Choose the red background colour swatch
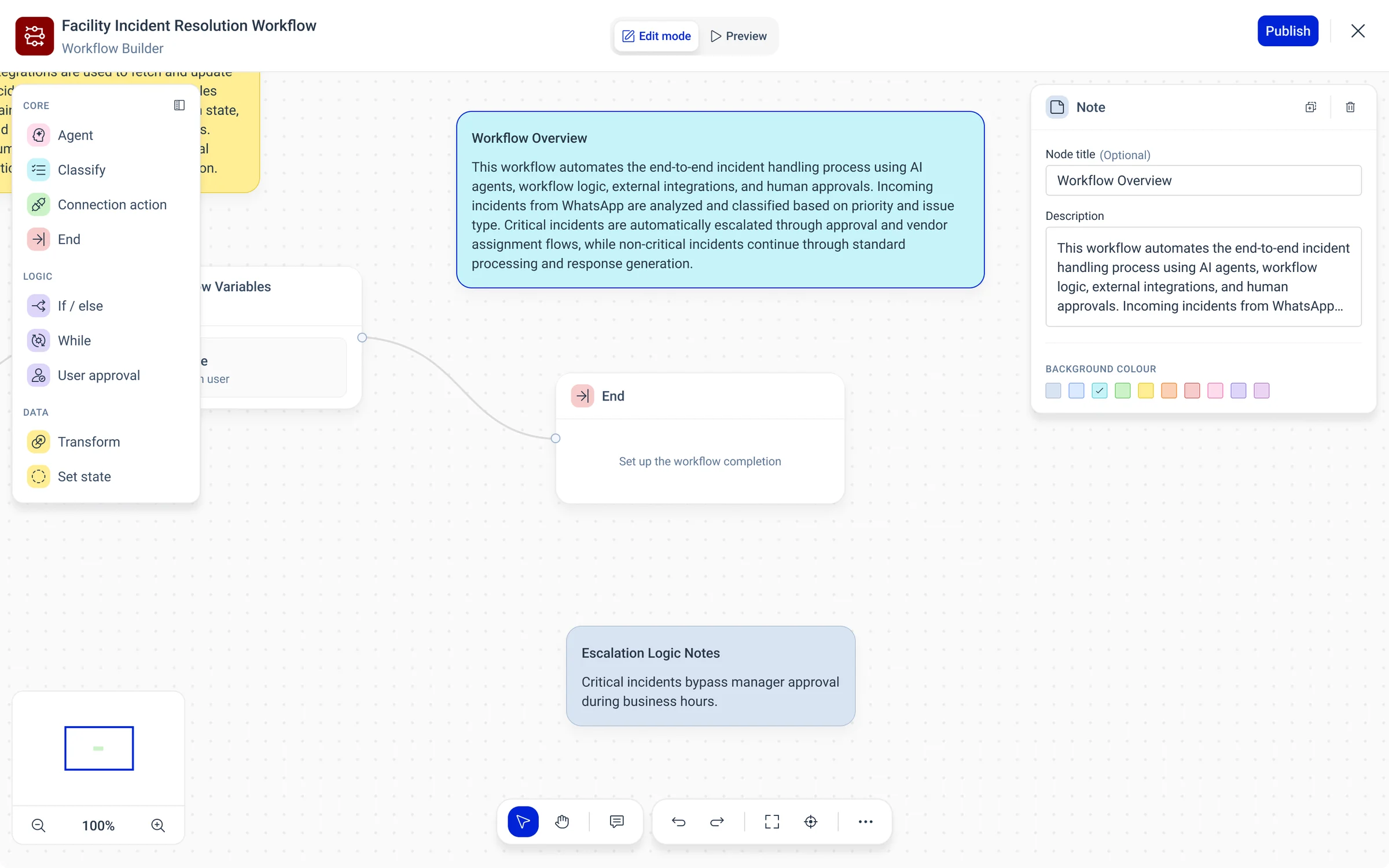The width and height of the screenshot is (1389, 868). [1192, 391]
